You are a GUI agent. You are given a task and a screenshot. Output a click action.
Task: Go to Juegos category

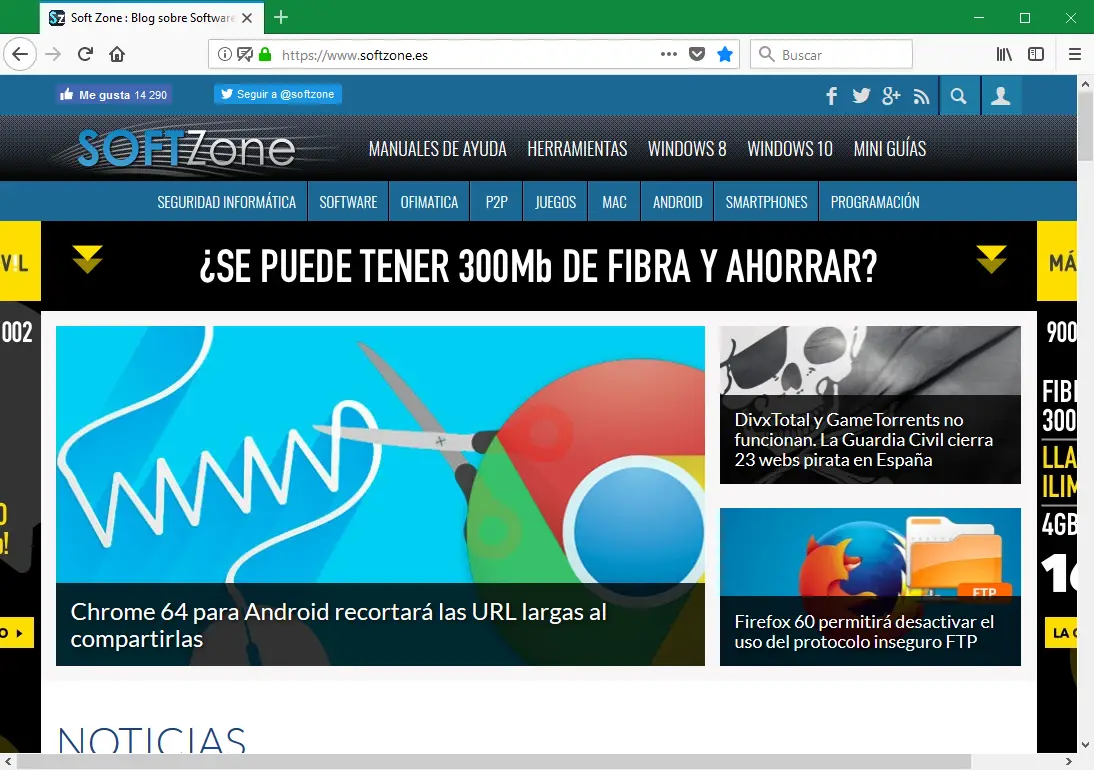(x=555, y=202)
